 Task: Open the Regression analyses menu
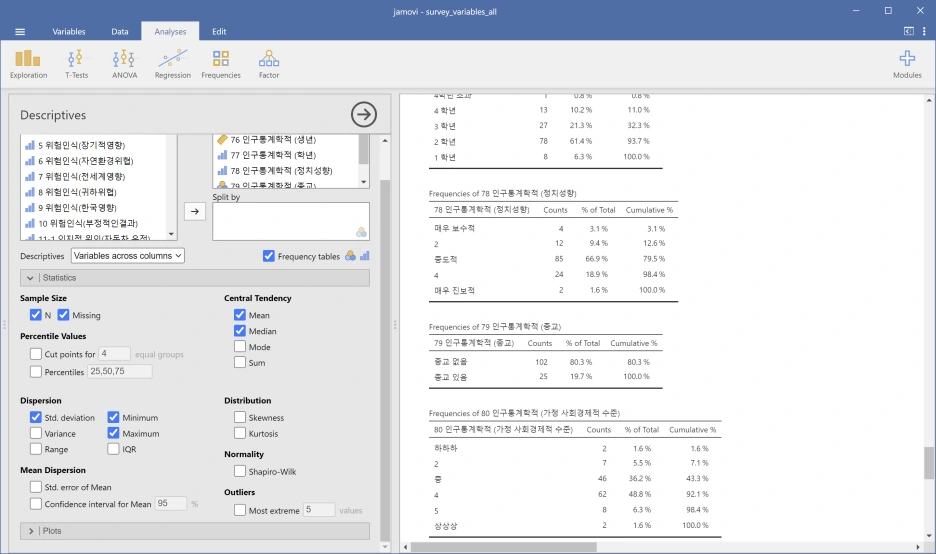tap(173, 64)
